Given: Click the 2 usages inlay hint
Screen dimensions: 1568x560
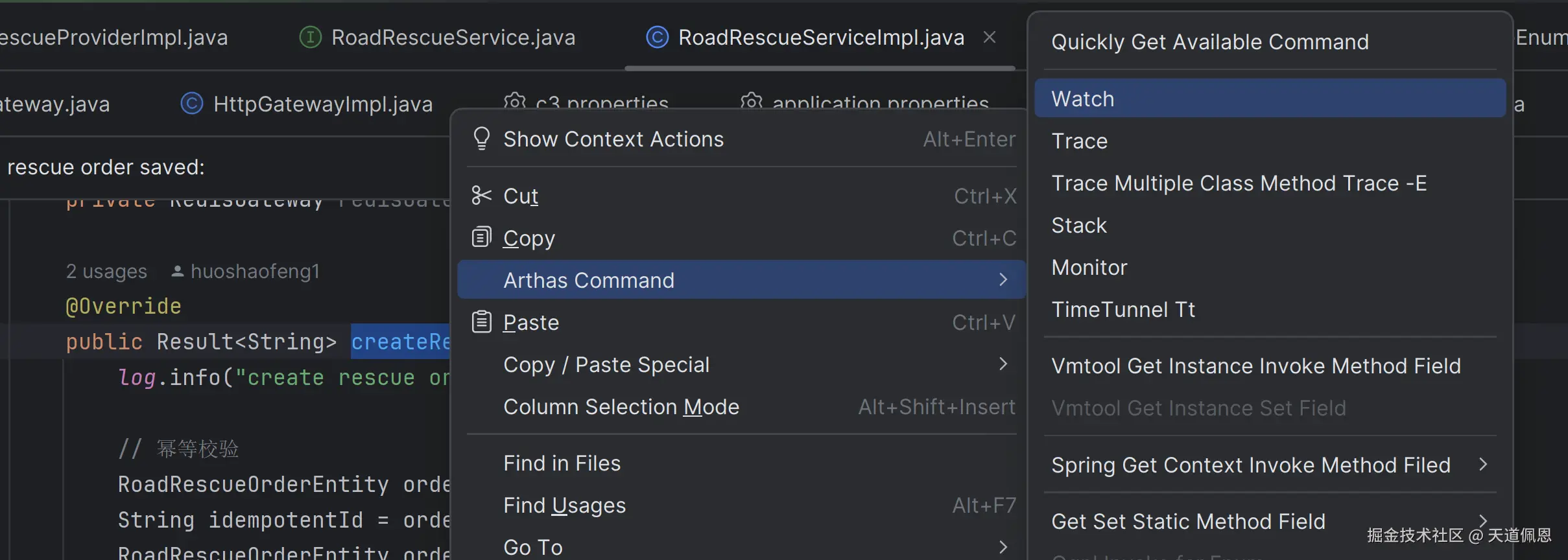Looking at the screenshot, I should pyautogui.click(x=106, y=272).
